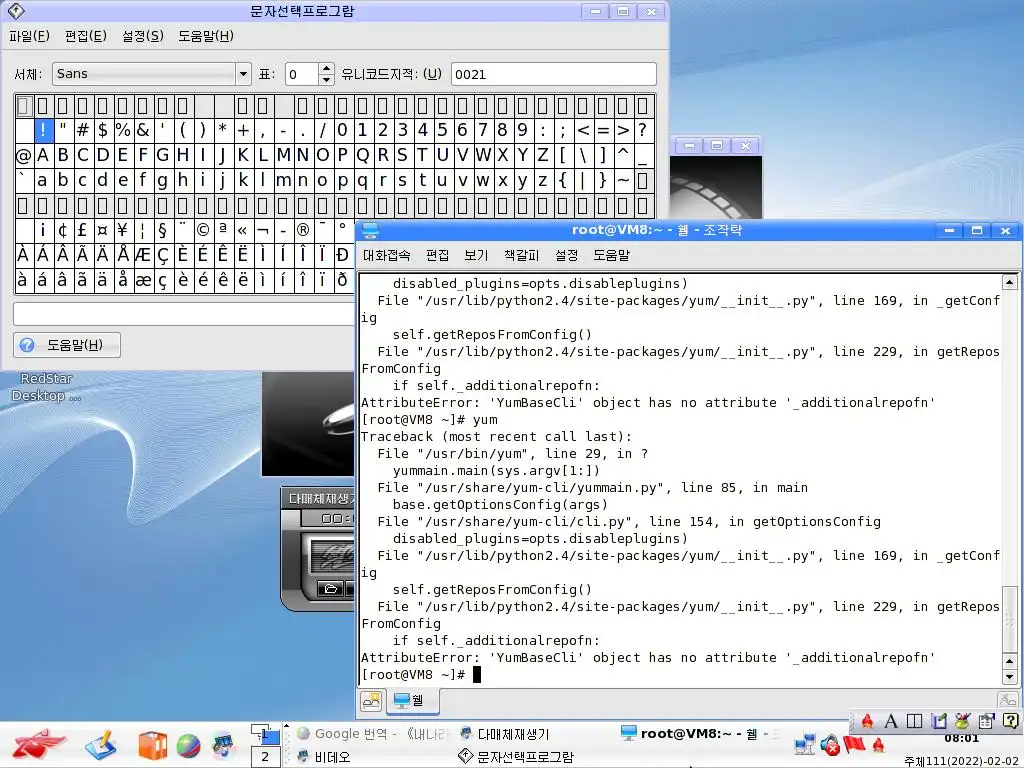Click the flame icon beside the red flag in tray

(878, 744)
